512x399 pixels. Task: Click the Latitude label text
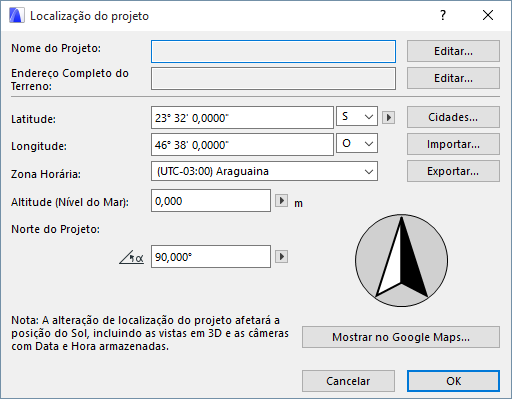click(33, 119)
